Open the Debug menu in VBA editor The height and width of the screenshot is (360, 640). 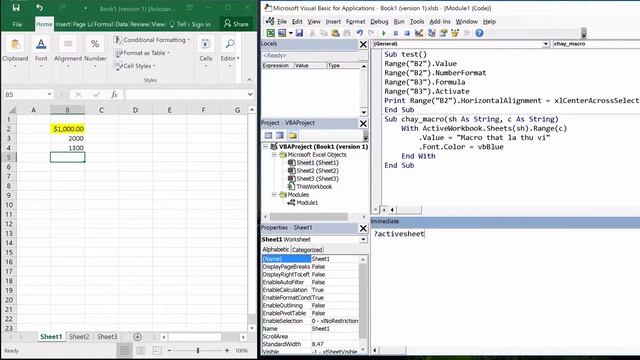point(379,22)
